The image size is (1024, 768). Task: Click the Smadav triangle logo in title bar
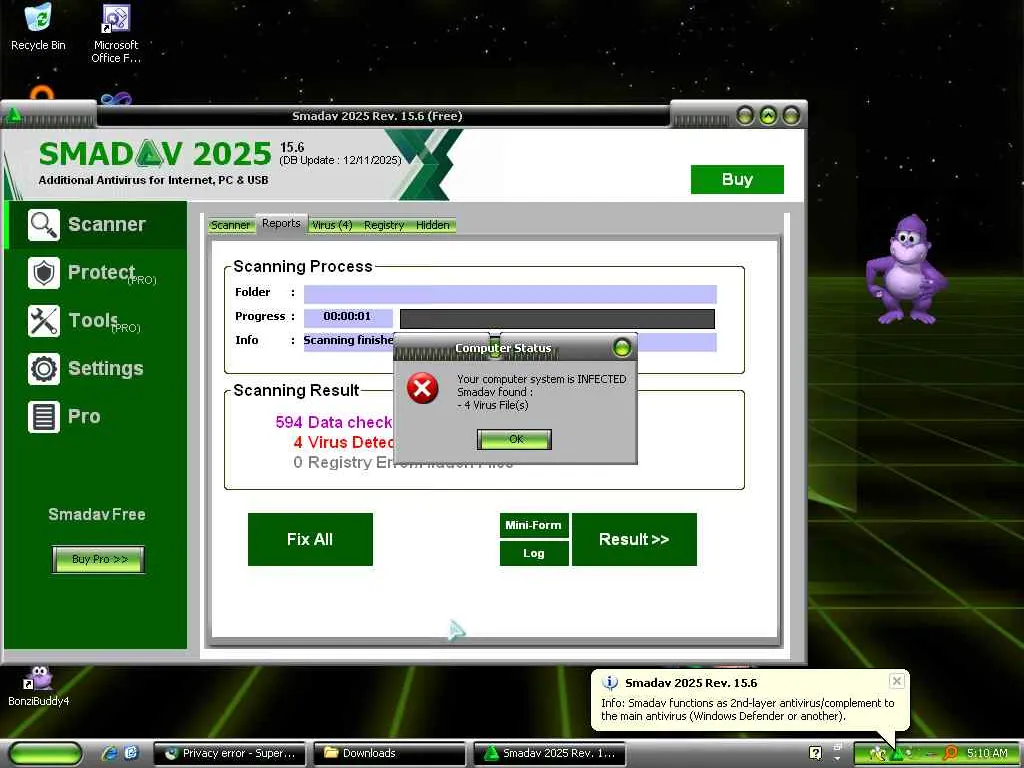click(14, 116)
